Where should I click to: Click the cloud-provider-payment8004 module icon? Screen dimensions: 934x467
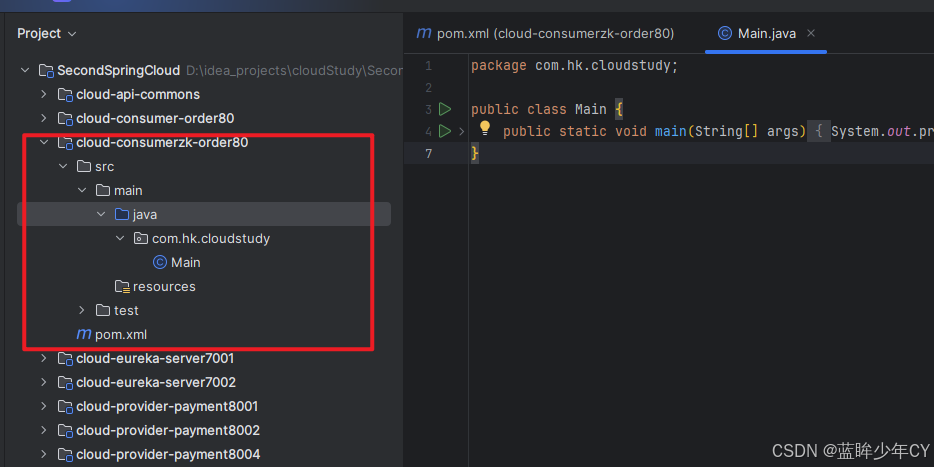(65, 454)
